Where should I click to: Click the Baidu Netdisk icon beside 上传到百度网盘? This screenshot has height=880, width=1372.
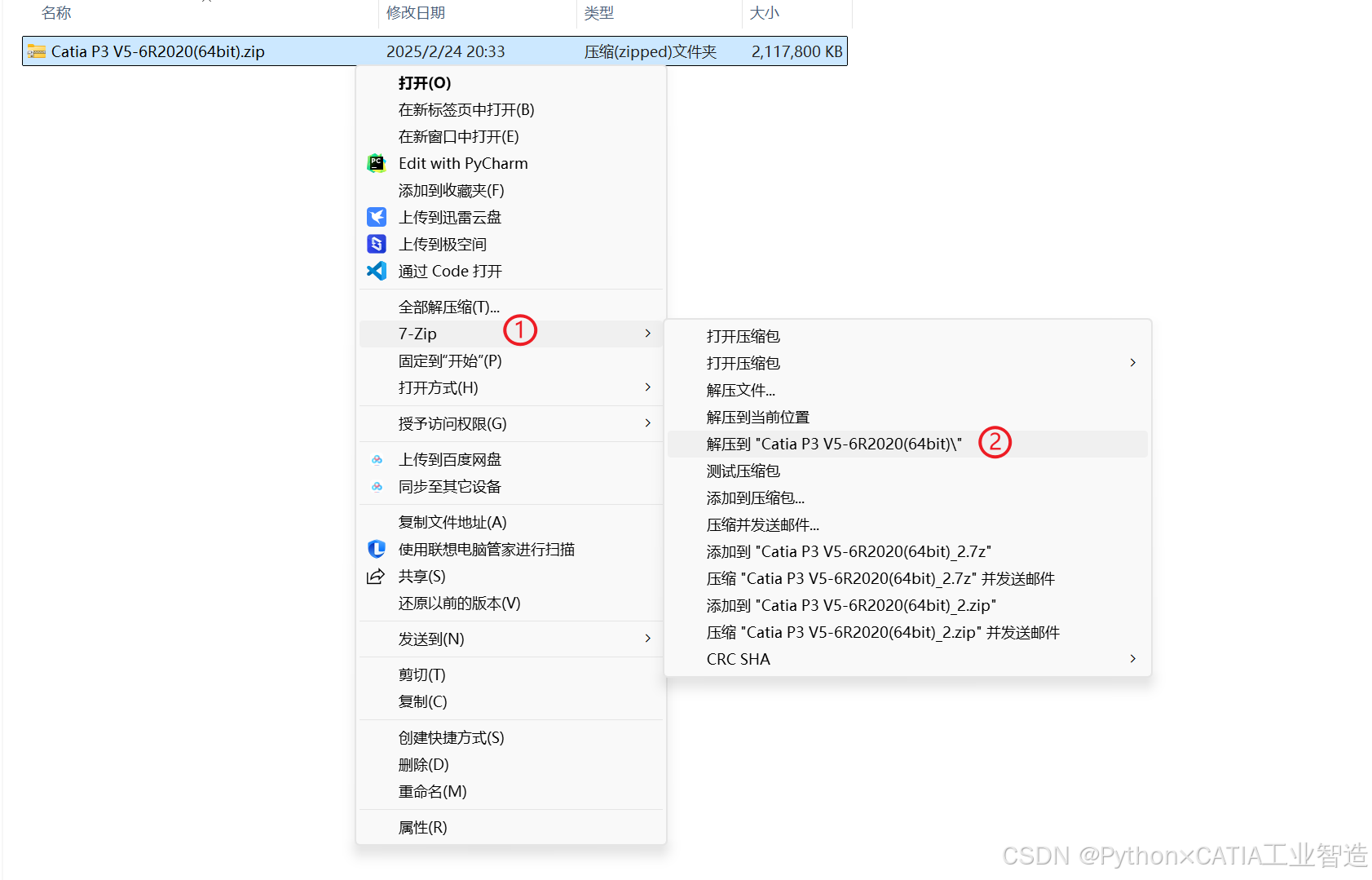pyautogui.click(x=377, y=460)
